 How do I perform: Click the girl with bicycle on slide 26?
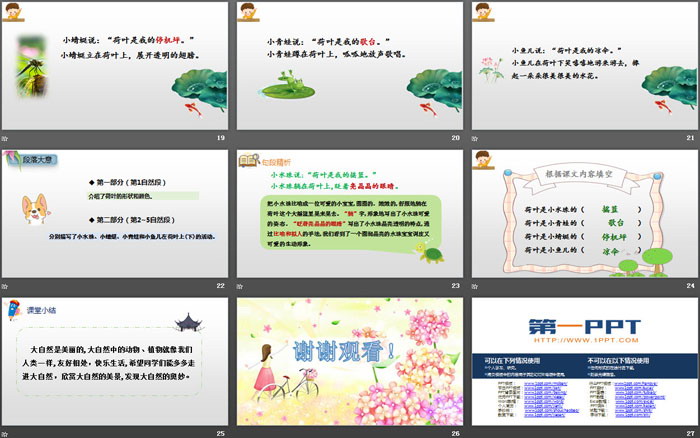click(x=285, y=373)
